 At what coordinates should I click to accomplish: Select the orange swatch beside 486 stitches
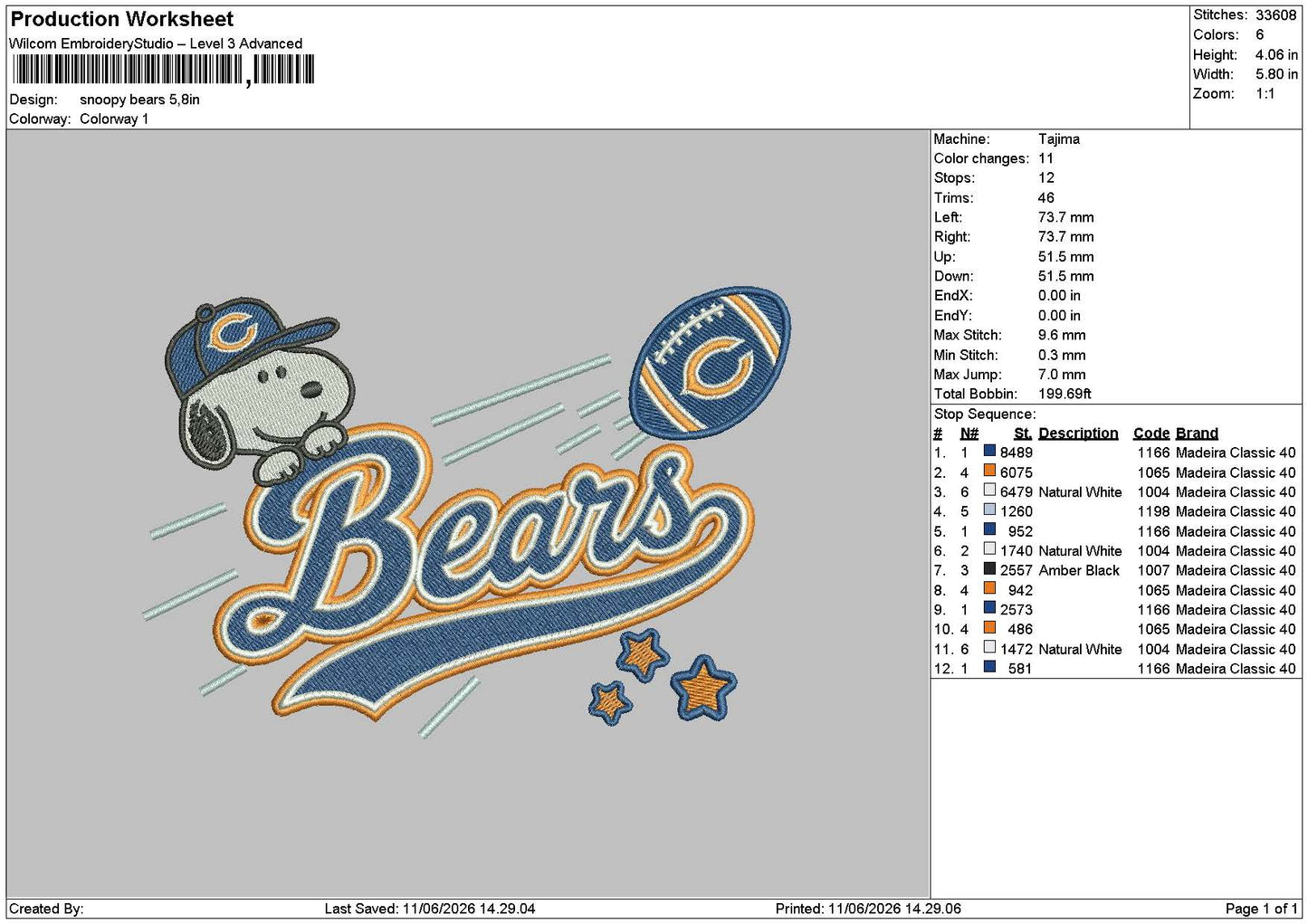coord(989,628)
